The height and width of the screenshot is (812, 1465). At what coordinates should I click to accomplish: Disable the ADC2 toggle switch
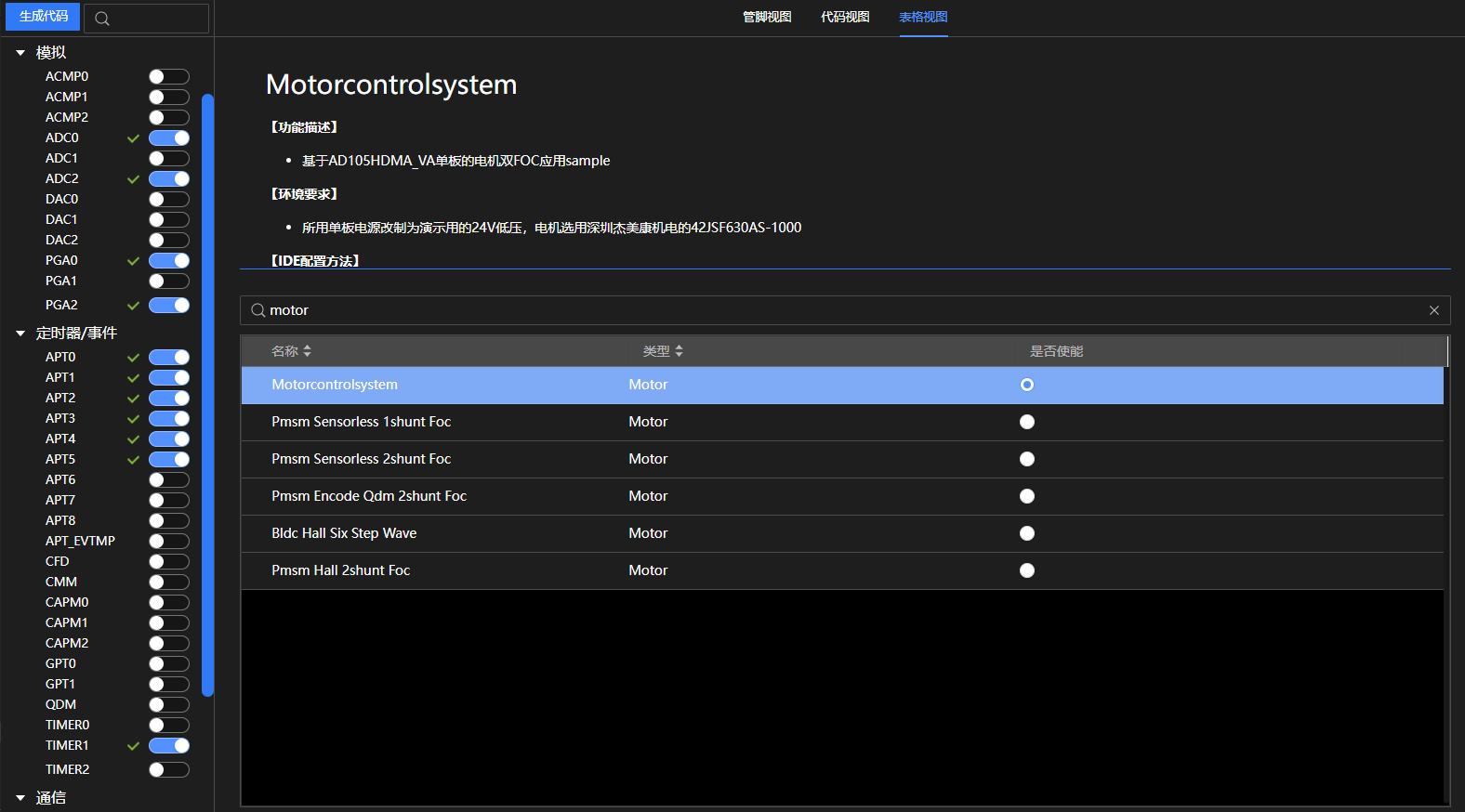click(x=168, y=179)
